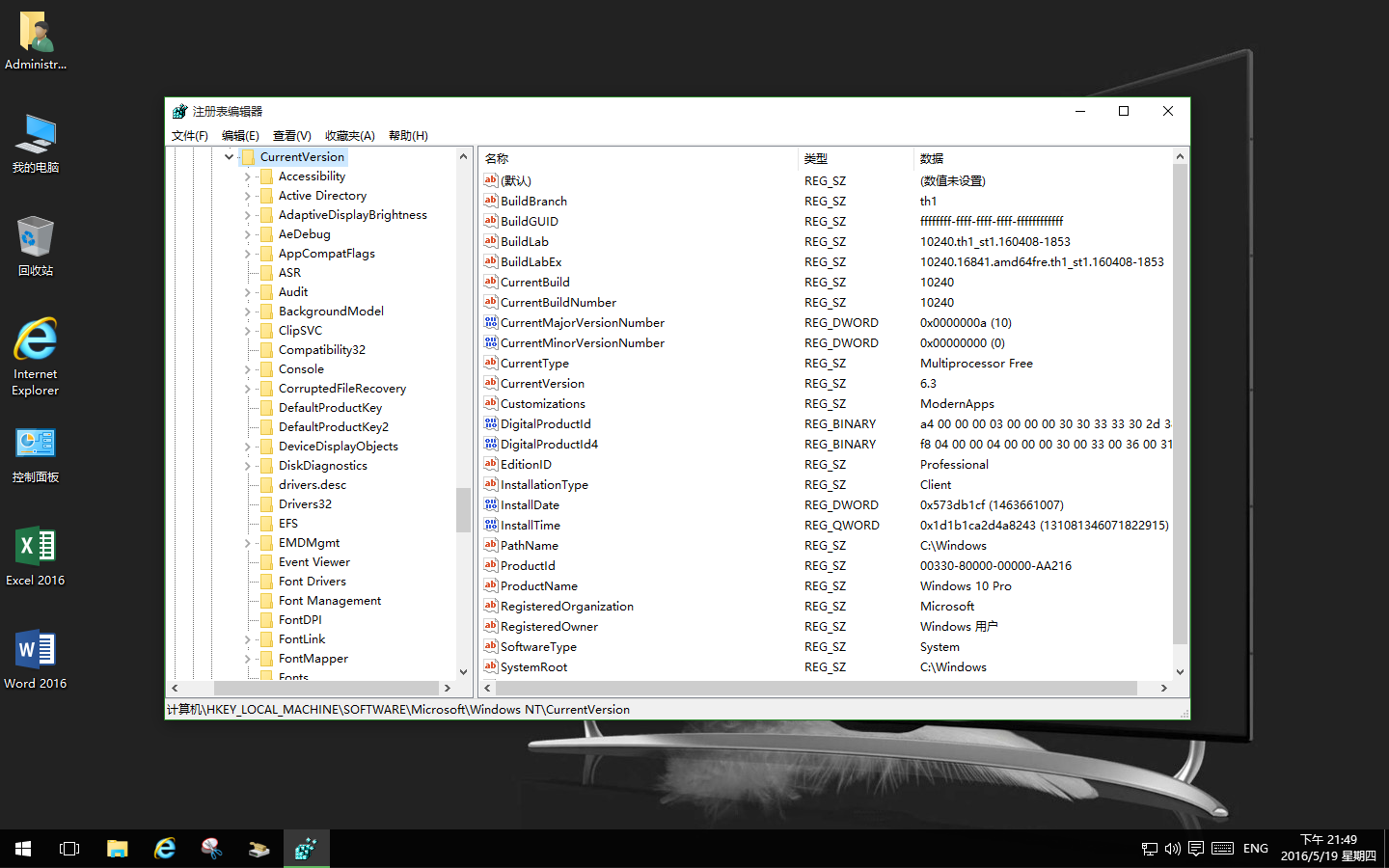Expand the AppCompatFlags key
1389x868 pixels.
(x=247, y=254)
